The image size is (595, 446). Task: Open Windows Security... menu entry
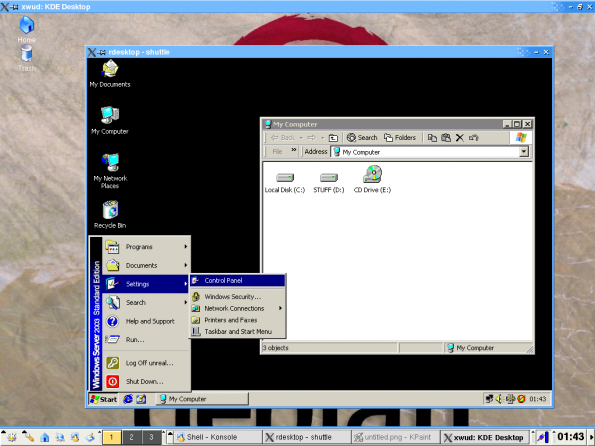(237, 297)
